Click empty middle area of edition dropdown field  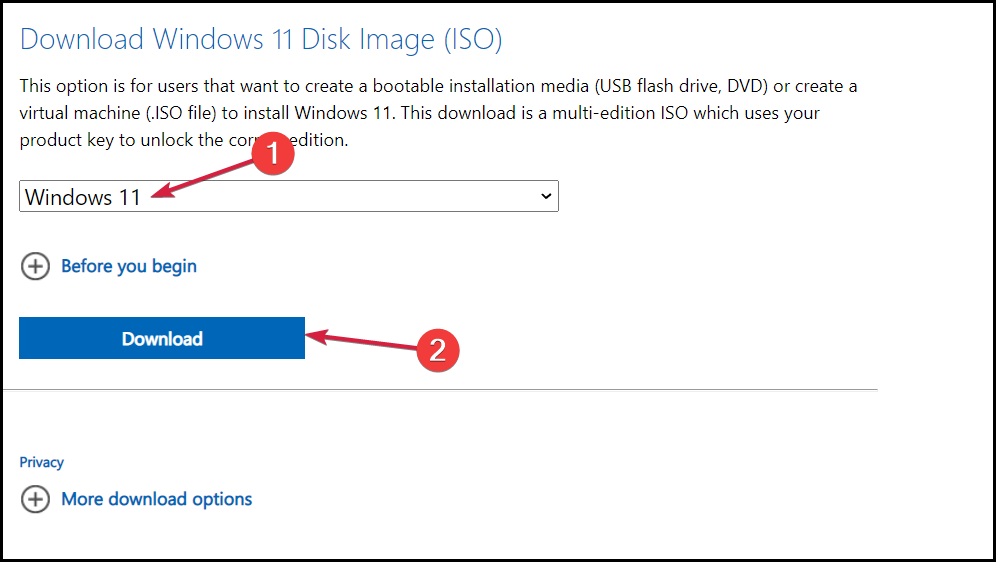point(343,196)
